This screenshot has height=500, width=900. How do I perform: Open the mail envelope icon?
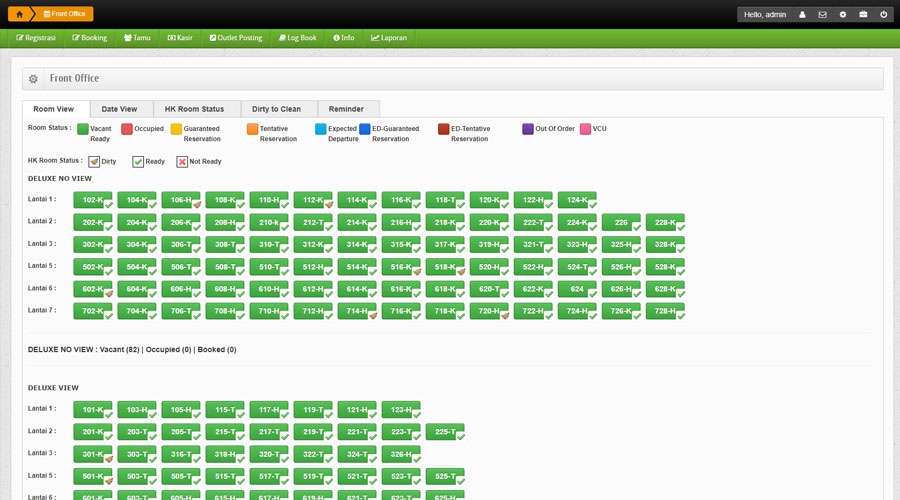click(822, 15)
